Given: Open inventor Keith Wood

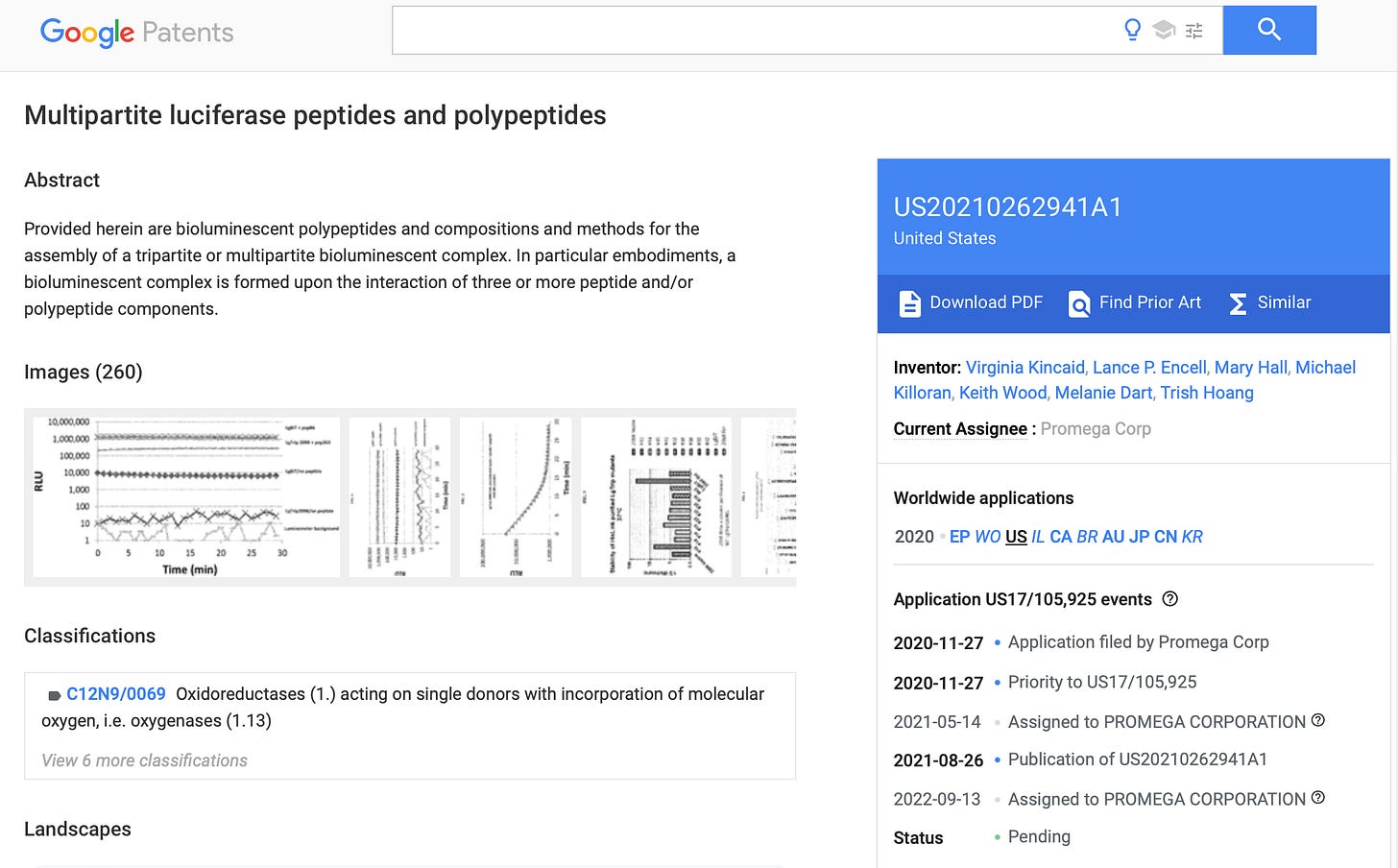Looking at the screenshot, I should click(x=1002, y=393).
